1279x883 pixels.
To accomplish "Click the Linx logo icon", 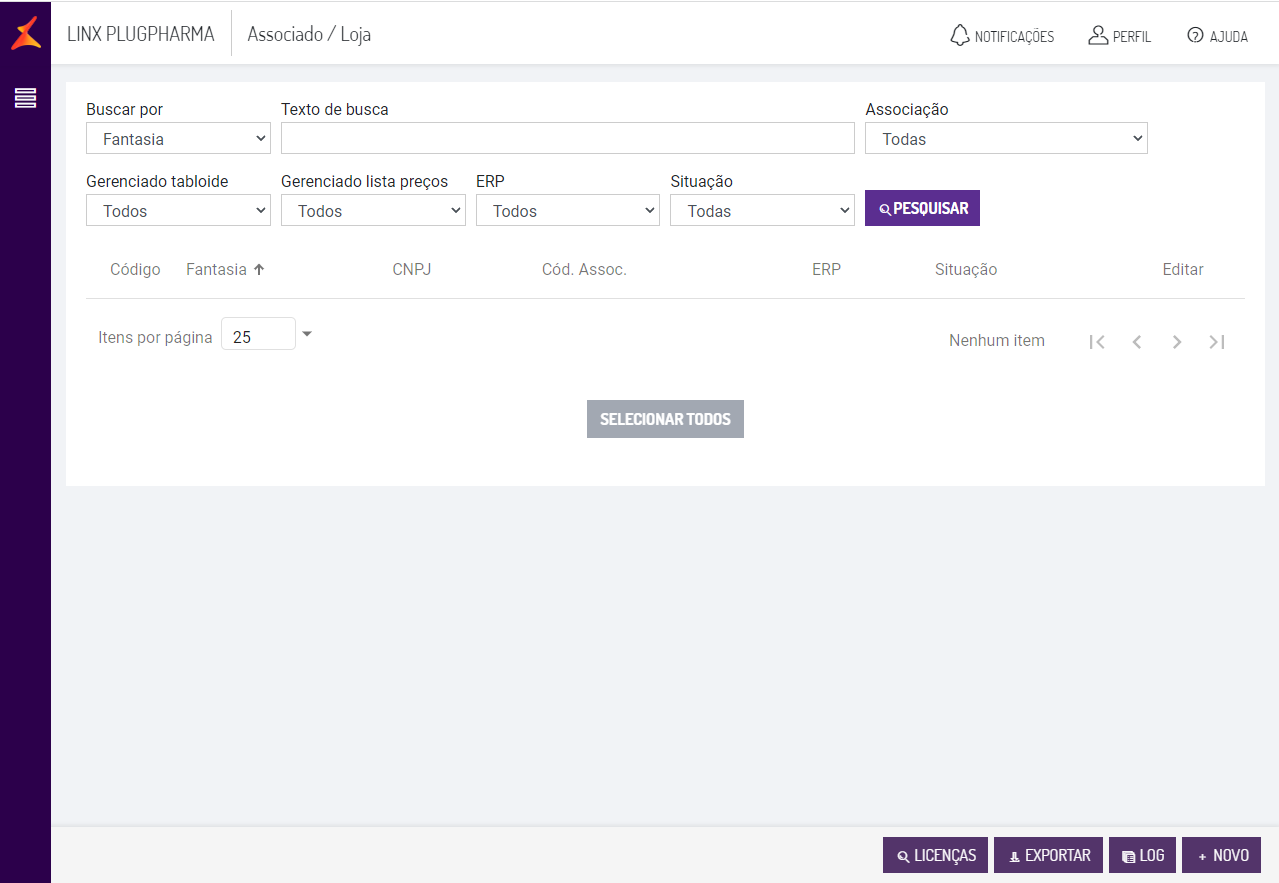I will point(26,33).
